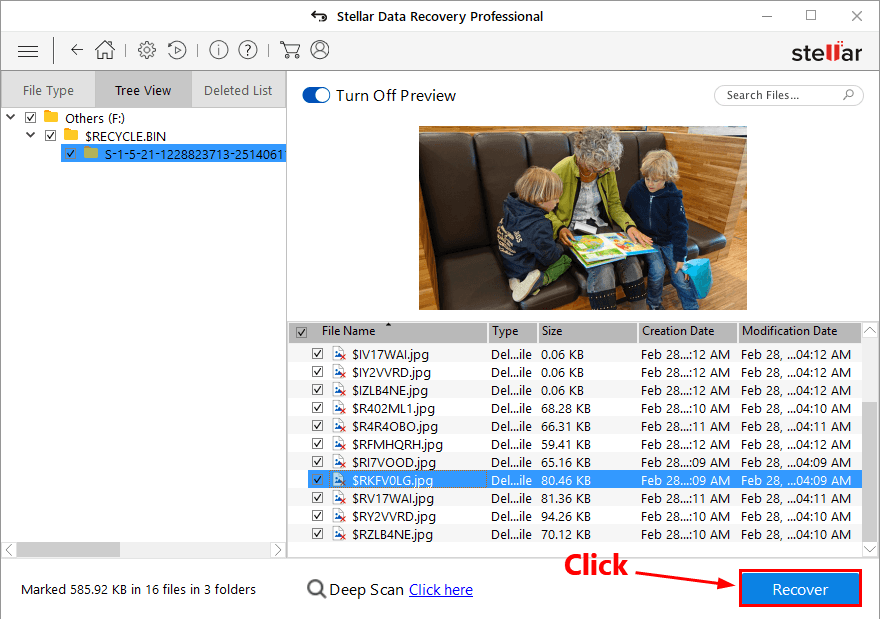Click the $IV17WAI.jpg file icon
The image size is (880, 619).
tap(340, 354)
